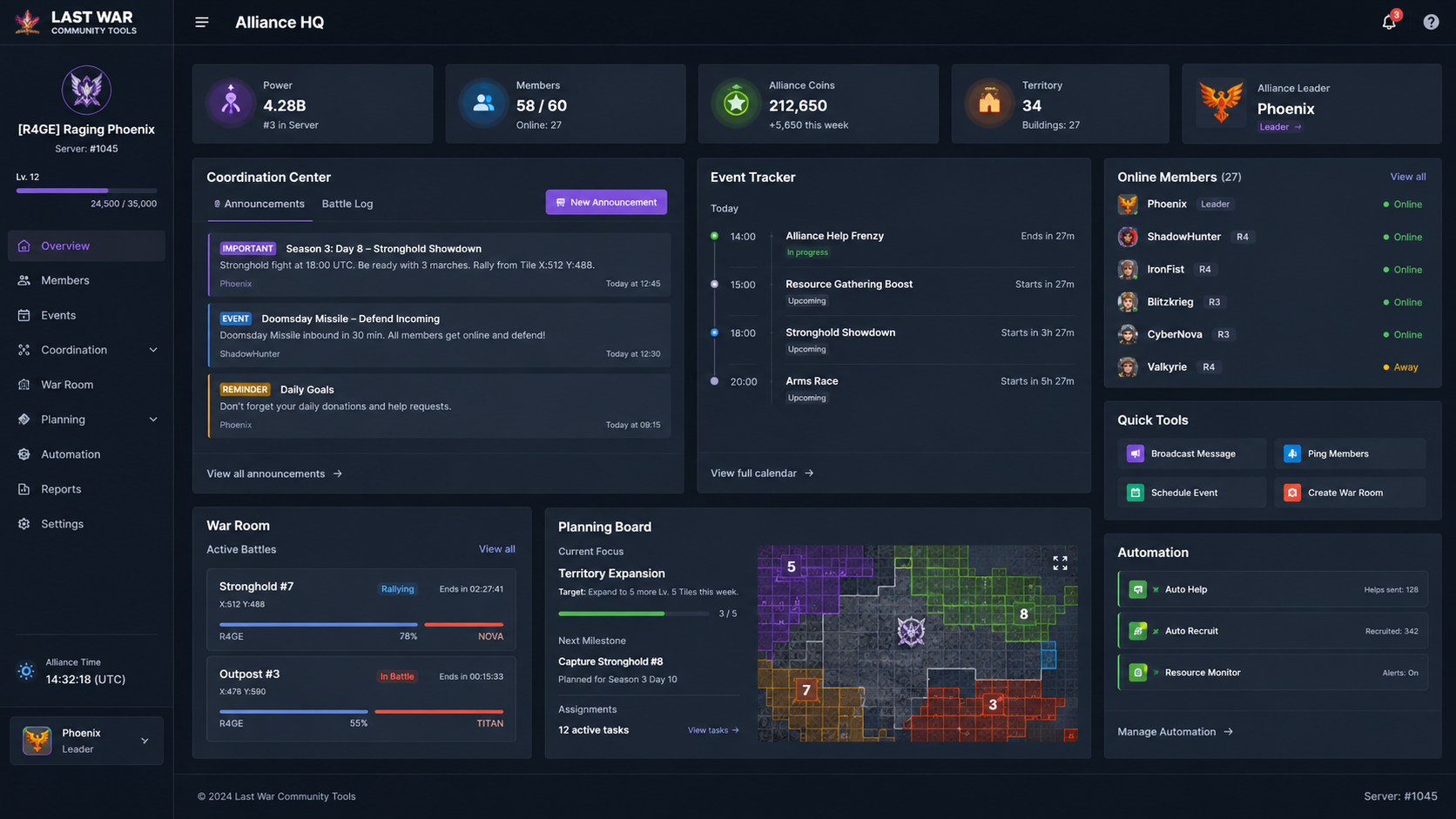Click the Raging Phoenix alliance emblem
Screen dimensions: 1456x819
coord(86,90)
